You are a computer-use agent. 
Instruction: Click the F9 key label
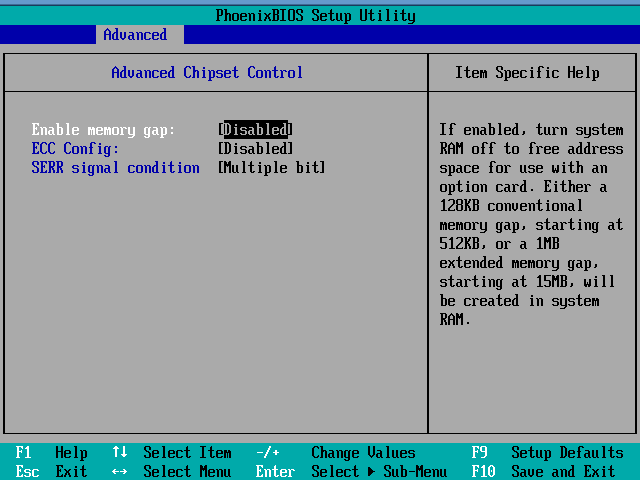[480, 453]
